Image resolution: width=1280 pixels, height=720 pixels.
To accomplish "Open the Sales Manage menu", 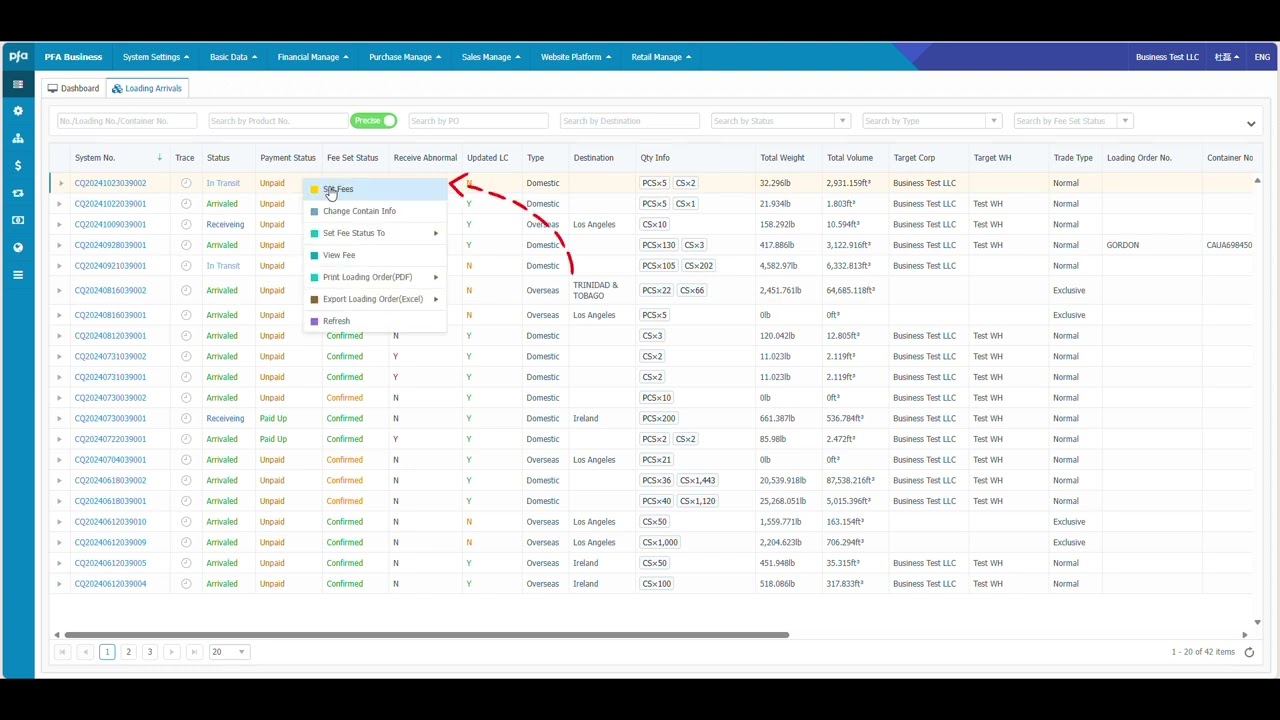I will [492, 57].
